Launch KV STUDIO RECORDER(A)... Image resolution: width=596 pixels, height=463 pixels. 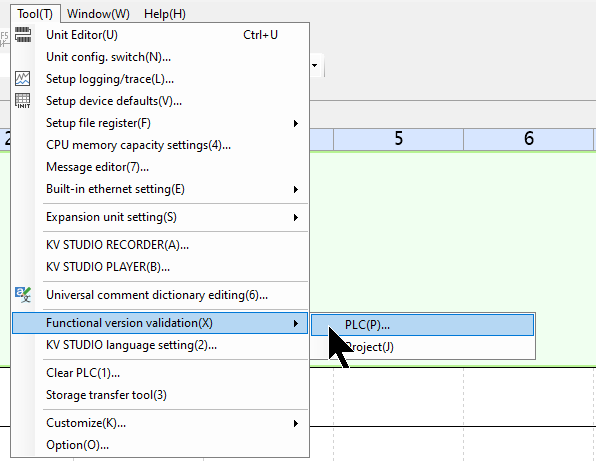(x=160, y=245)
